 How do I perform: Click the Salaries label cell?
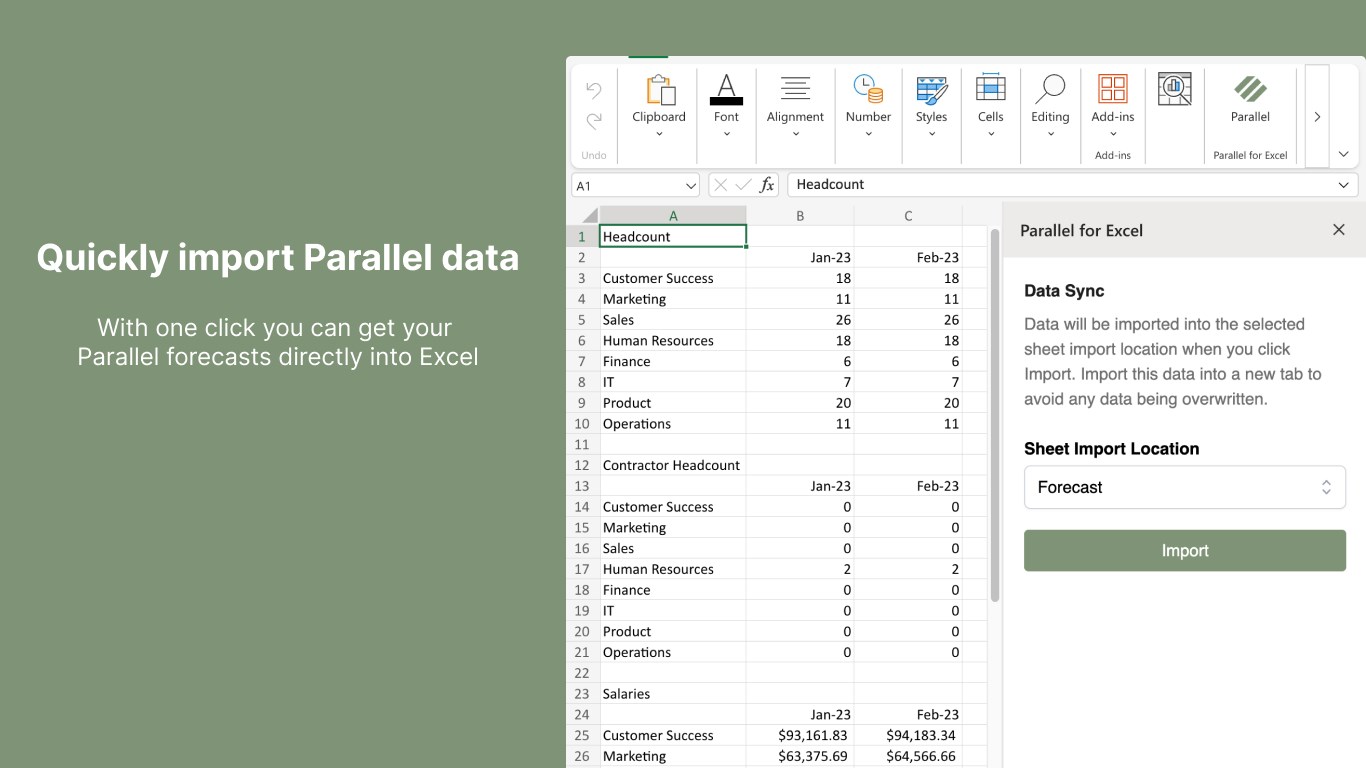point(673,694)
